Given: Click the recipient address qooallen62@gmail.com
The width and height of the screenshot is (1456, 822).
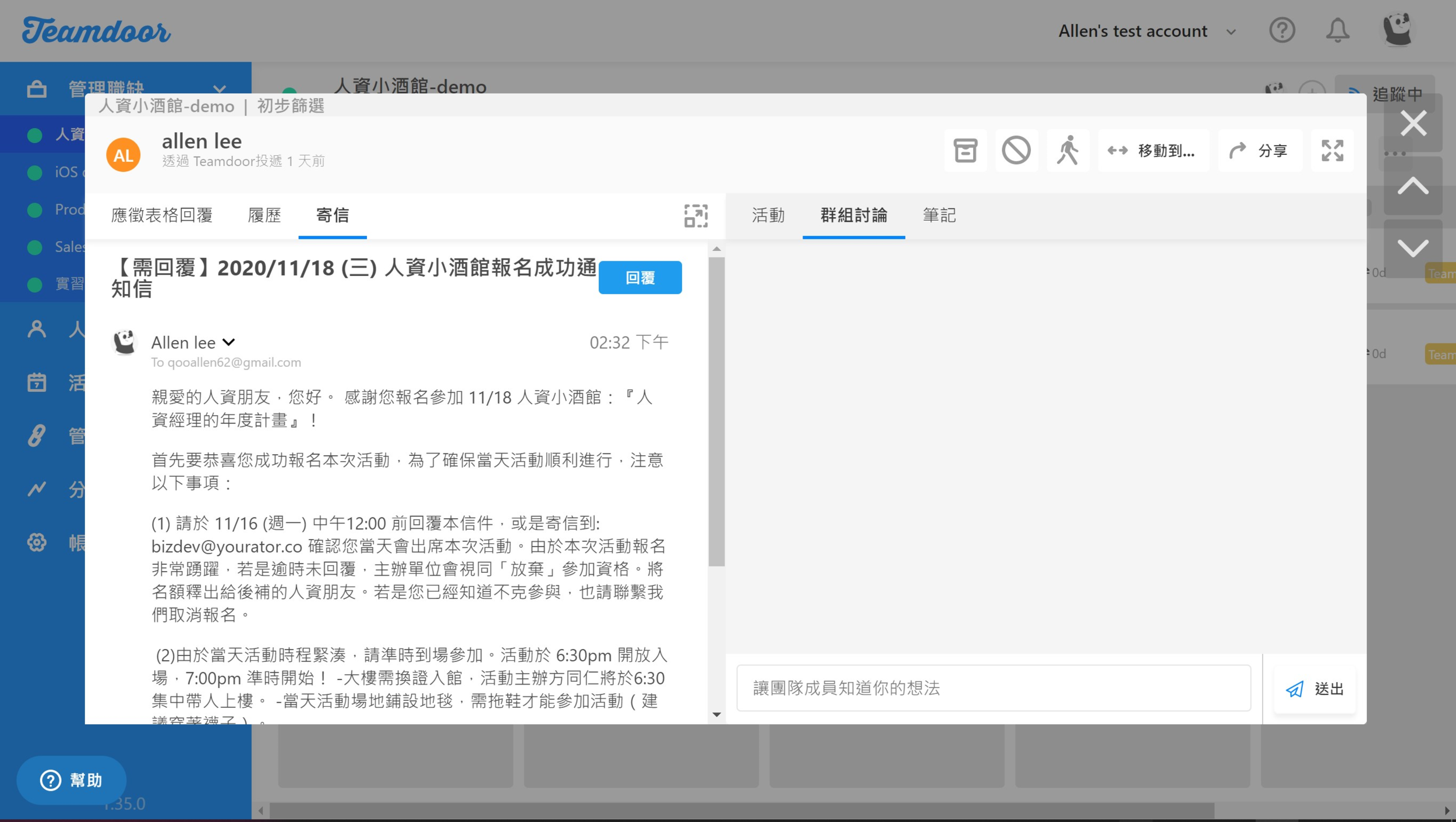Looking at the screenshot, I should [234, 362].
